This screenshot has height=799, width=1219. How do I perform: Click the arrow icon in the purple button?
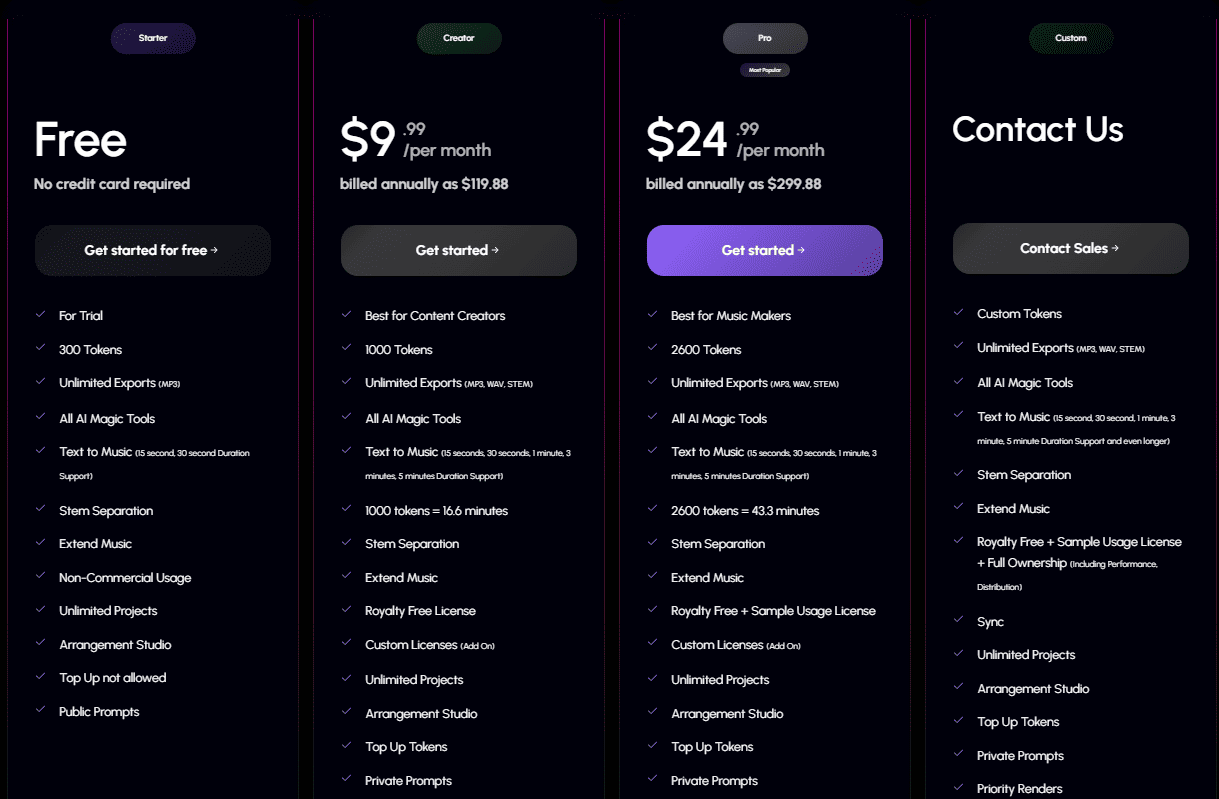pos(803,249)
